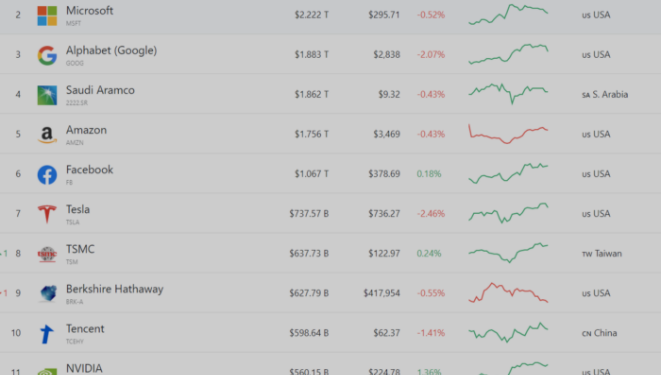Click the Amazon 30-day price chart
This screenshot has width=661, height=375.
tap(508, 134)
